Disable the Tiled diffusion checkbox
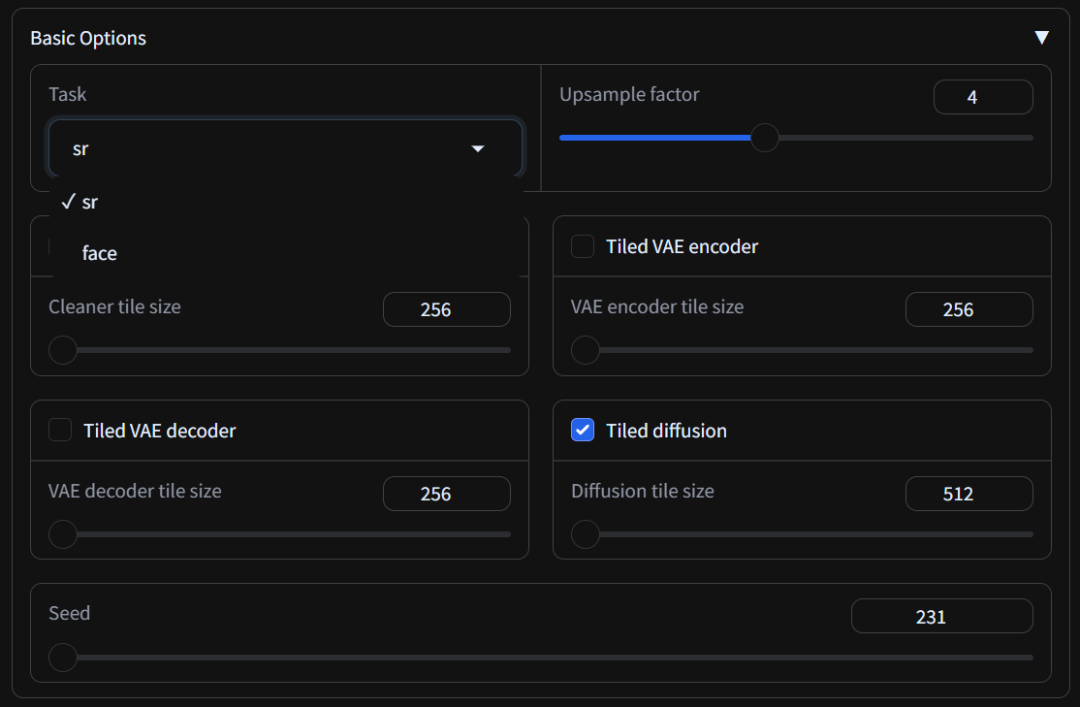Viewport: 1080px width, 707px height. tap(582, 430)
